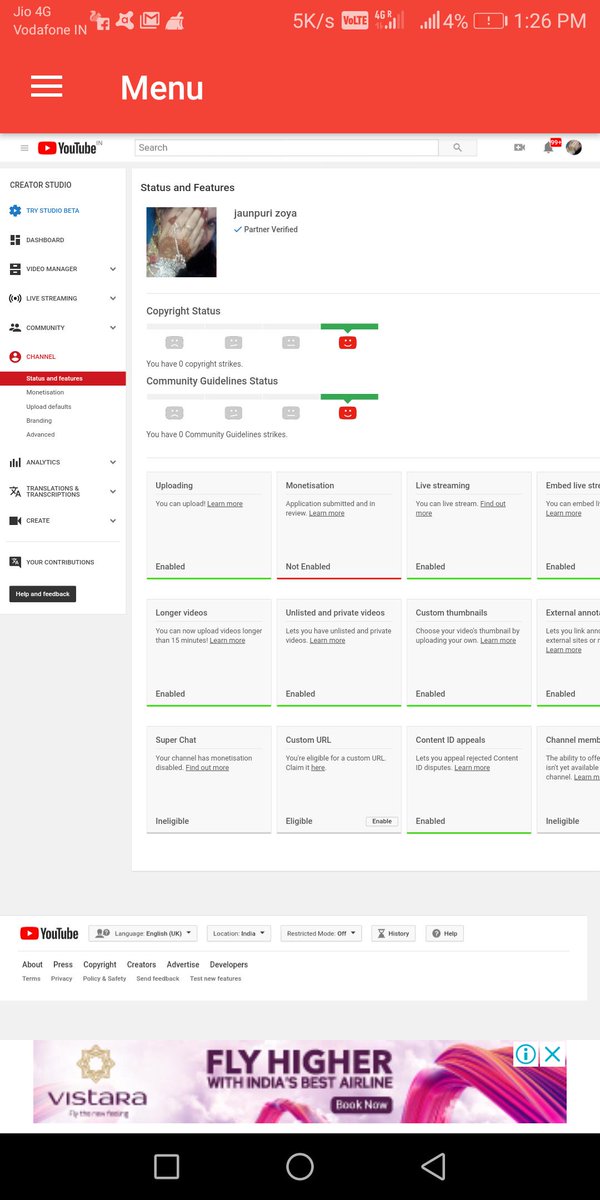Expand the Live Streaming section chevron
This screenshot has width=600, height=1200.
[x=113, y=298]
